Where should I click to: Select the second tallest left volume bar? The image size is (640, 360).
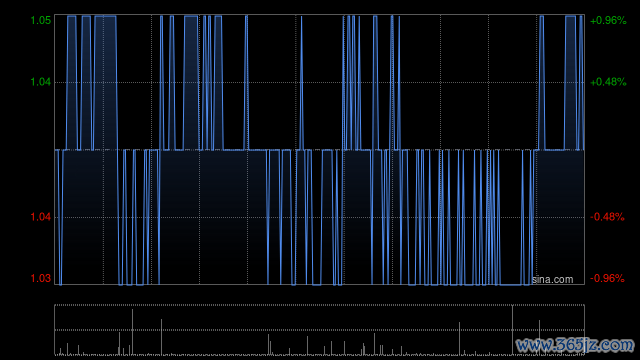click(x=161, y=337)
